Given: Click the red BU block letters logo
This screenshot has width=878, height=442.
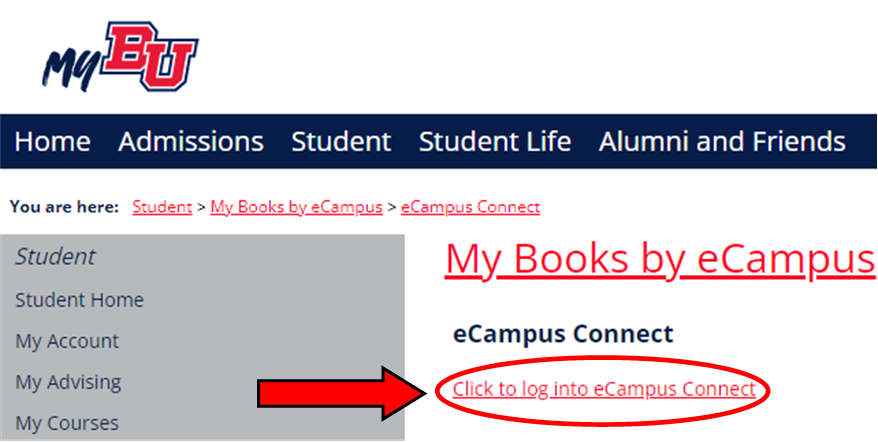Looking at the screenshot, I should pyautogui.click(x=151, y=56).
